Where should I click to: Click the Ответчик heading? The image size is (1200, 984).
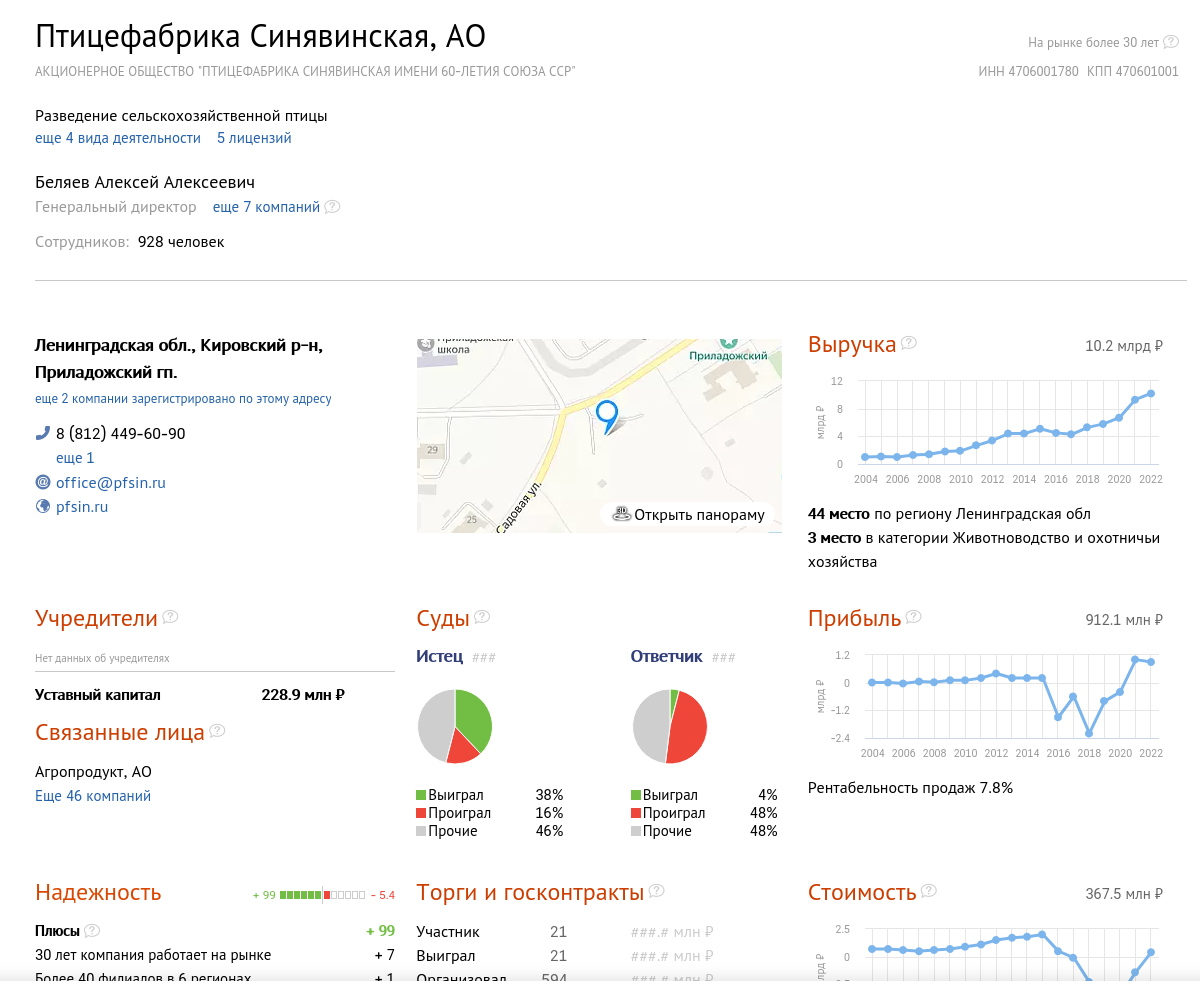(666, 656)
